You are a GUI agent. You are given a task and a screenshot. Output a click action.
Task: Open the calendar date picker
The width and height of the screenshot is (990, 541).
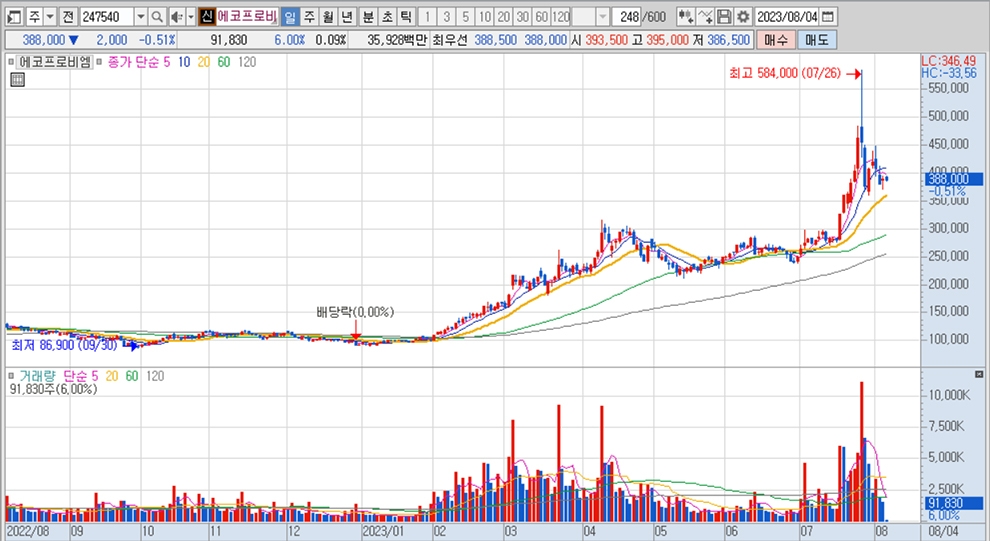point(828,16)
